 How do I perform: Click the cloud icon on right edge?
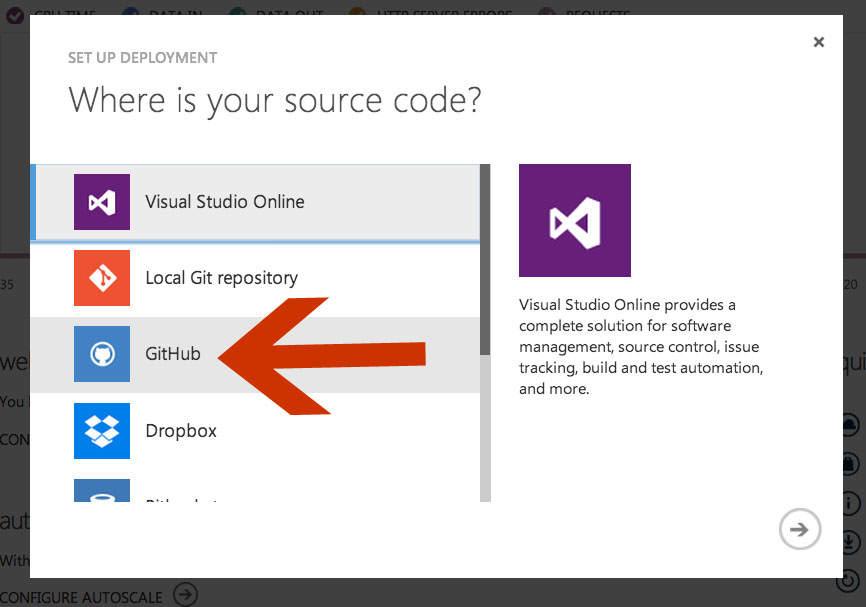848,424
